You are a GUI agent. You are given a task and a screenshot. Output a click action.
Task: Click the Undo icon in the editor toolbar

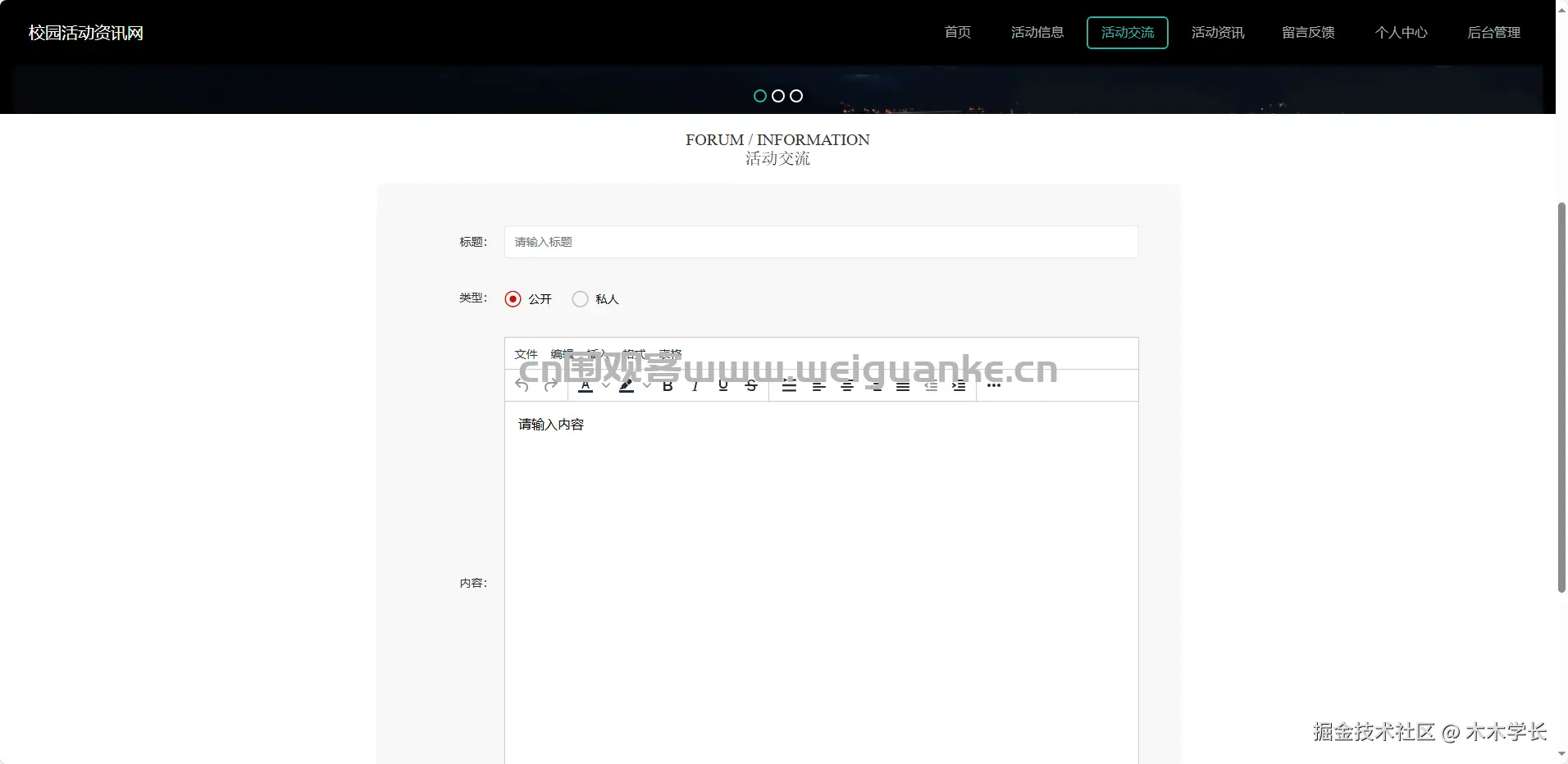(522, 385)
